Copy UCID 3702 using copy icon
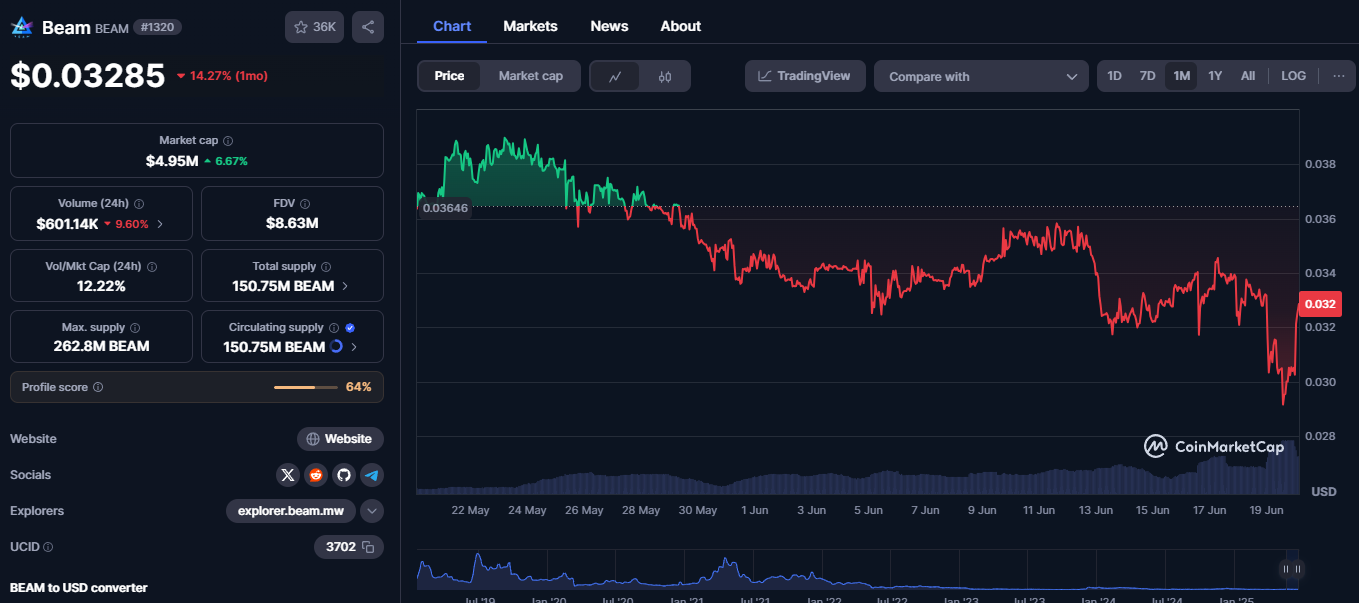The height and width of the screenshot is (603, 1359). coord(368,547)
